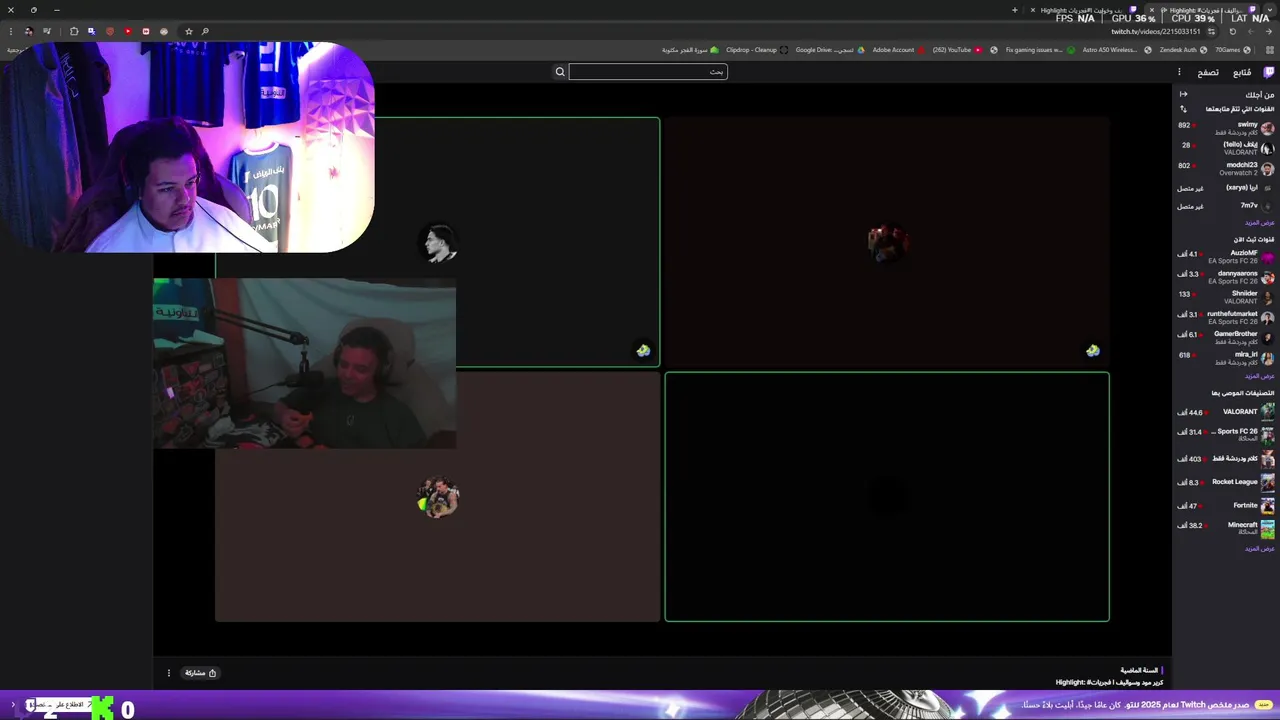
Task: Open the 1ello VALORANT channel
Action: pos(1226,148)
